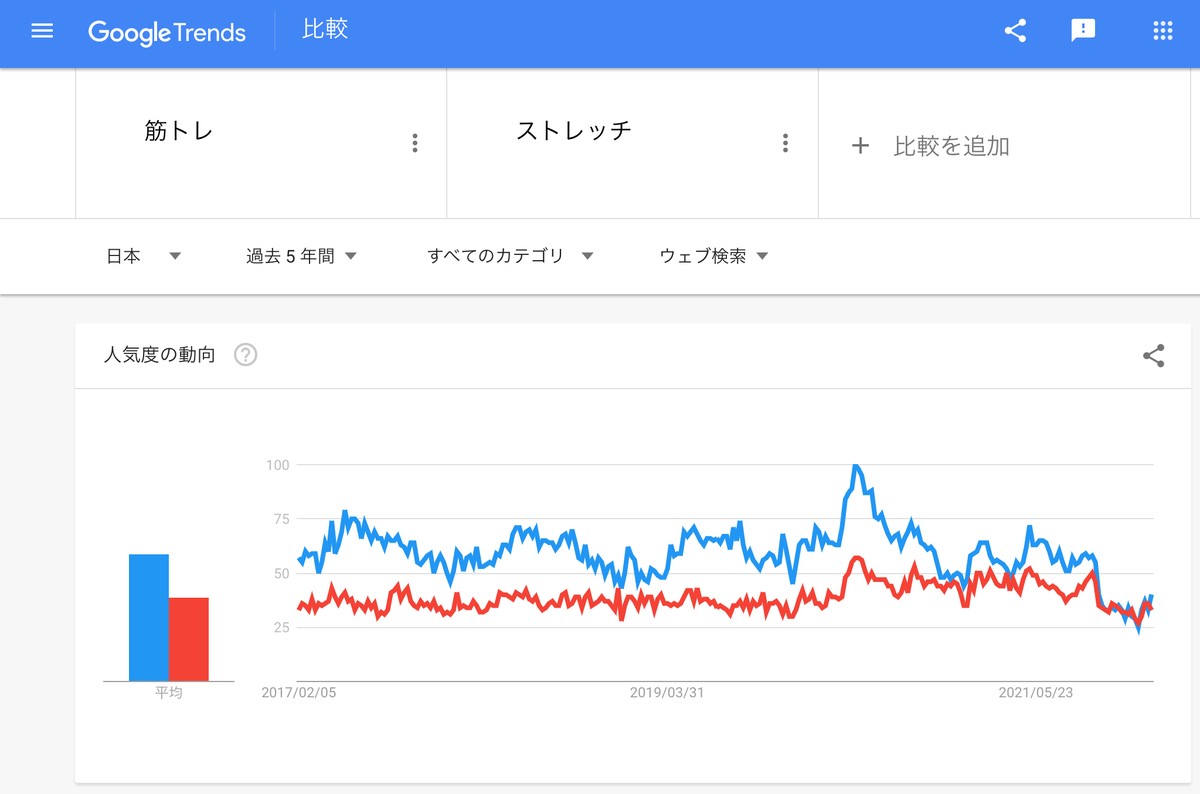This screenshot has height=794, width=1200.
Task: Click the blue average bar in the 平均 chart
Action: (x=147, y=615)
